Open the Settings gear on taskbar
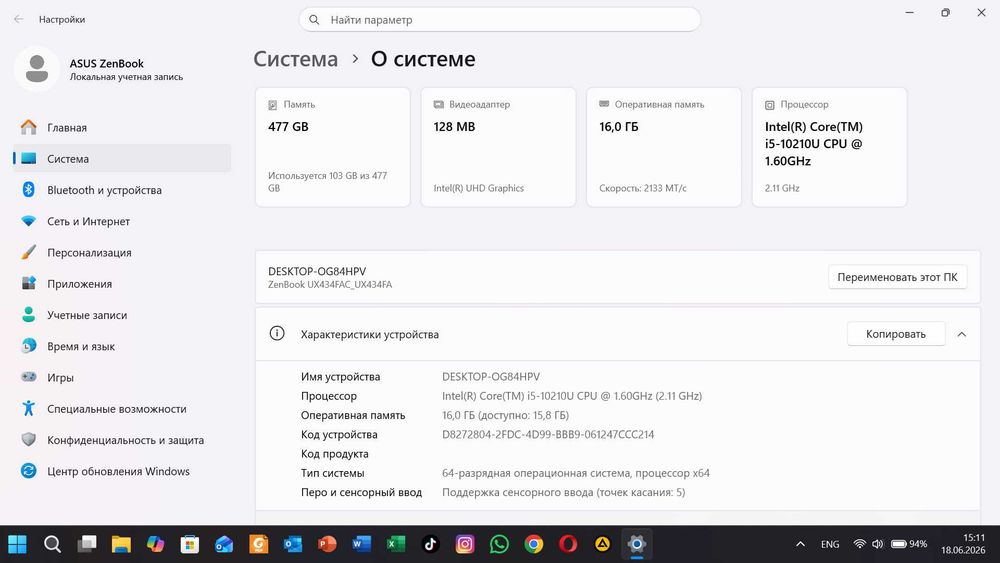The height and width of the screenshot is (563, 1000). pos(637,544)
